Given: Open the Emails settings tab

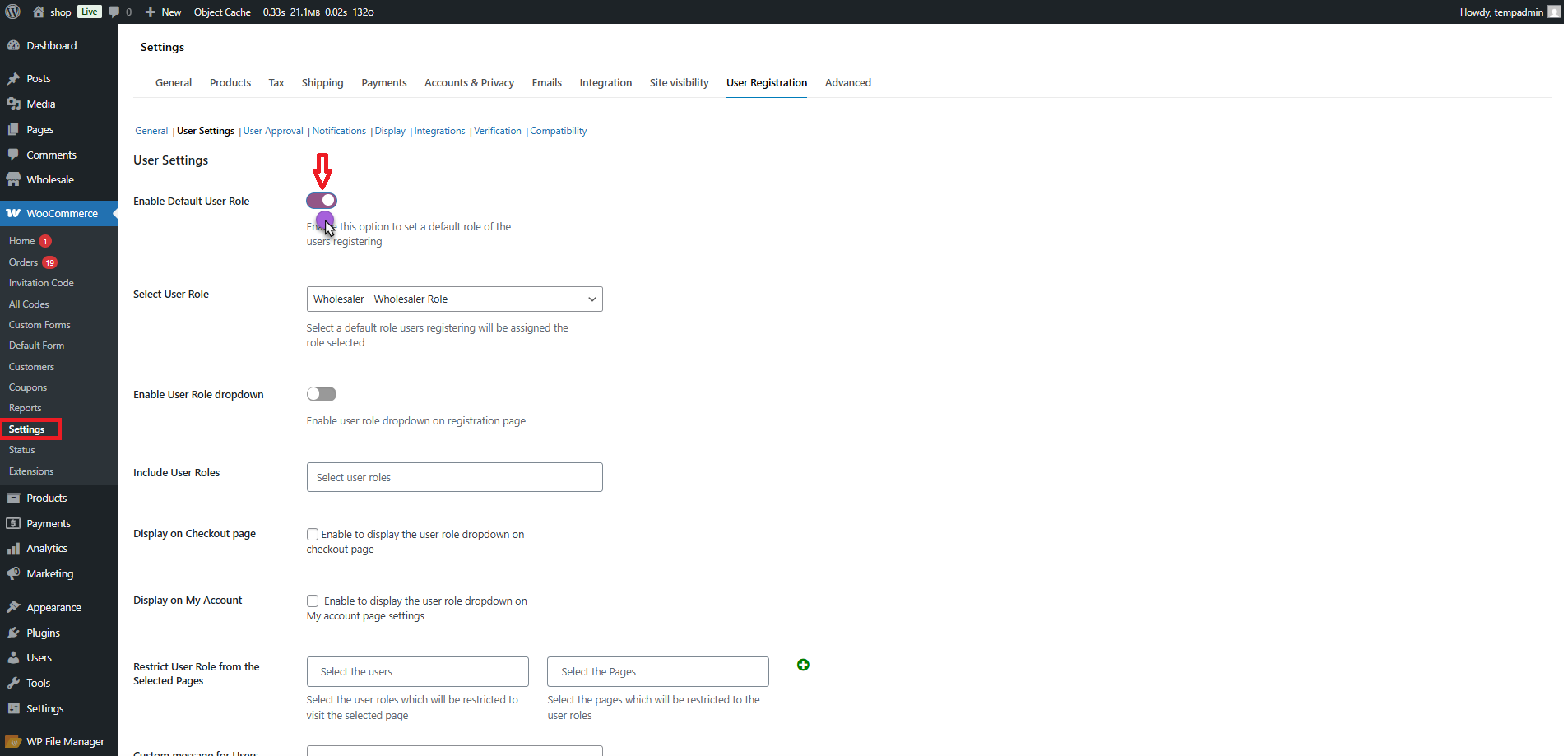Looking at the screenshot, I should (x=546, y=82).
